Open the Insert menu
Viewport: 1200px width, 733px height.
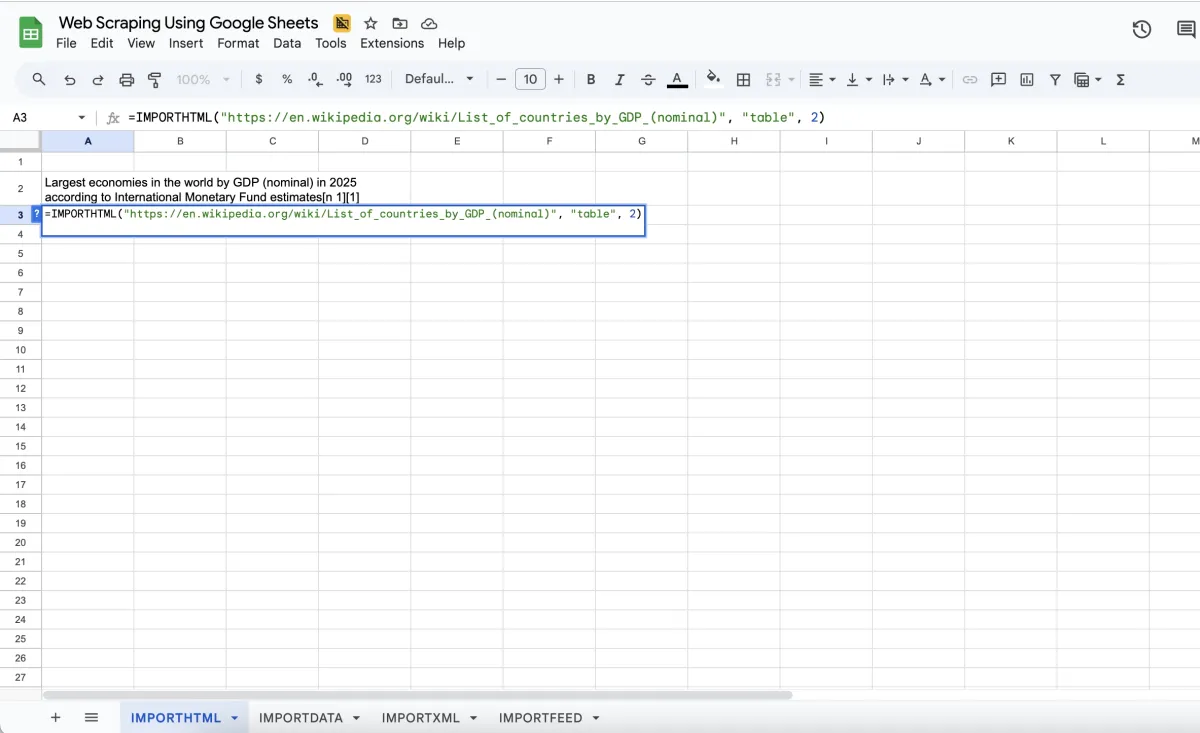pyautogui.click(x=186, y=43)
